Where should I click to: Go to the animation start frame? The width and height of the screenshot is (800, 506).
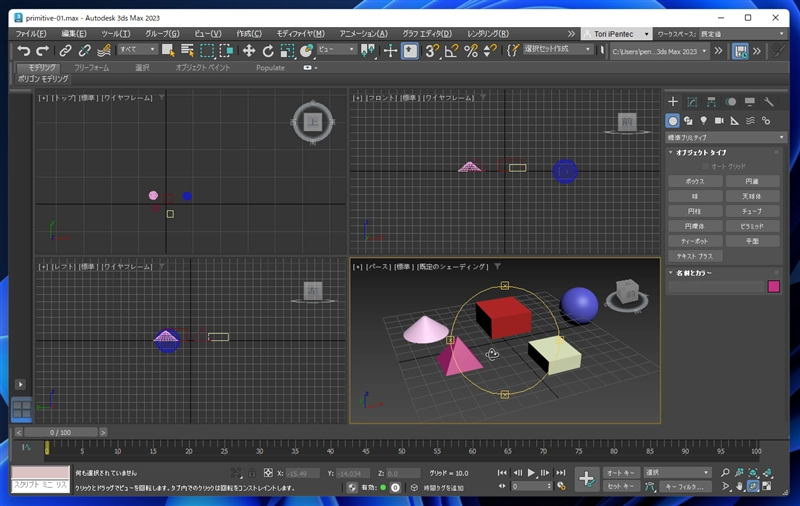coord(502,473)
